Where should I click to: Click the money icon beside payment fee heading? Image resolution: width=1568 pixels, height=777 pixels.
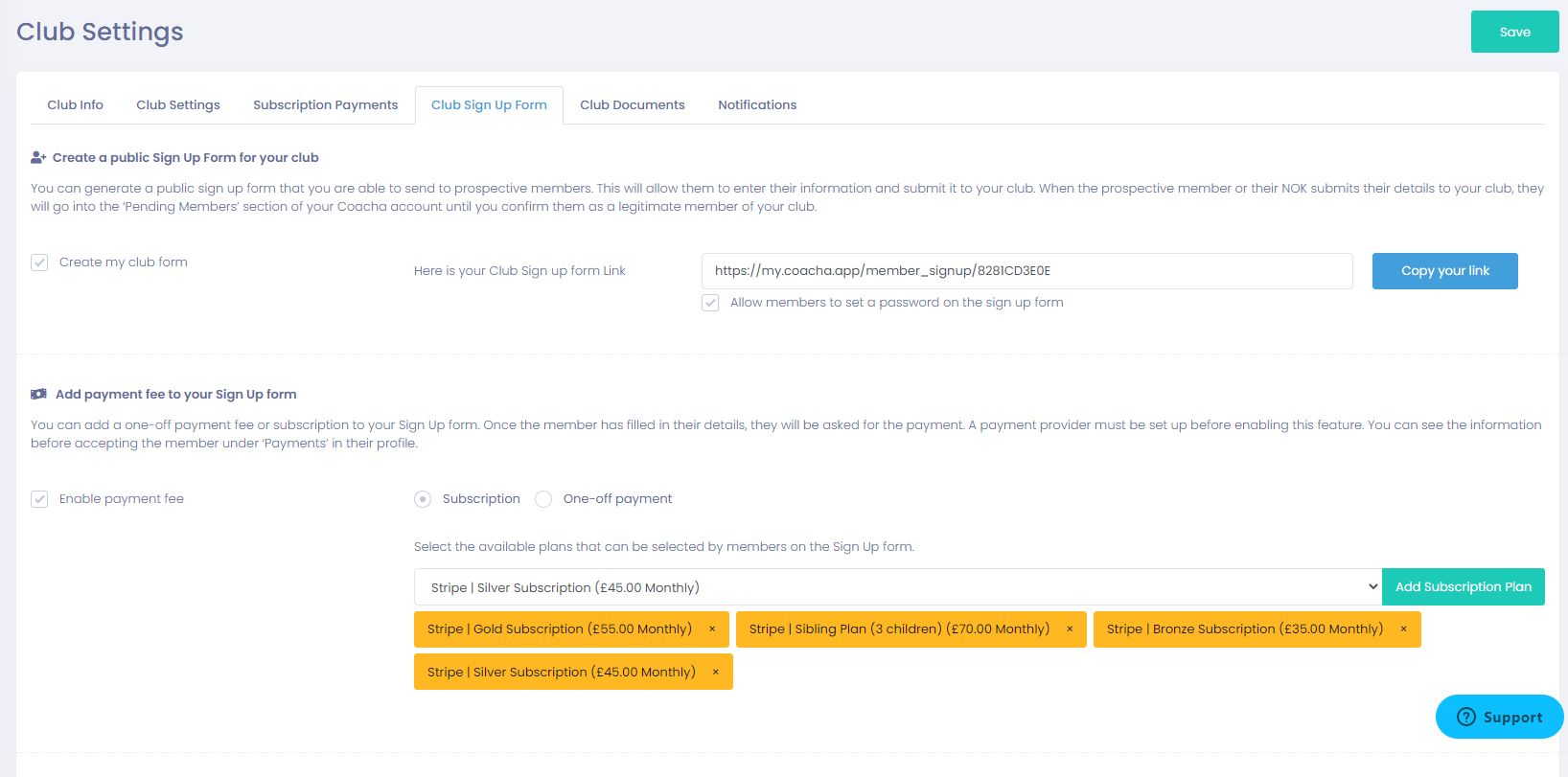pyautogui.click(x=39, y=395)
